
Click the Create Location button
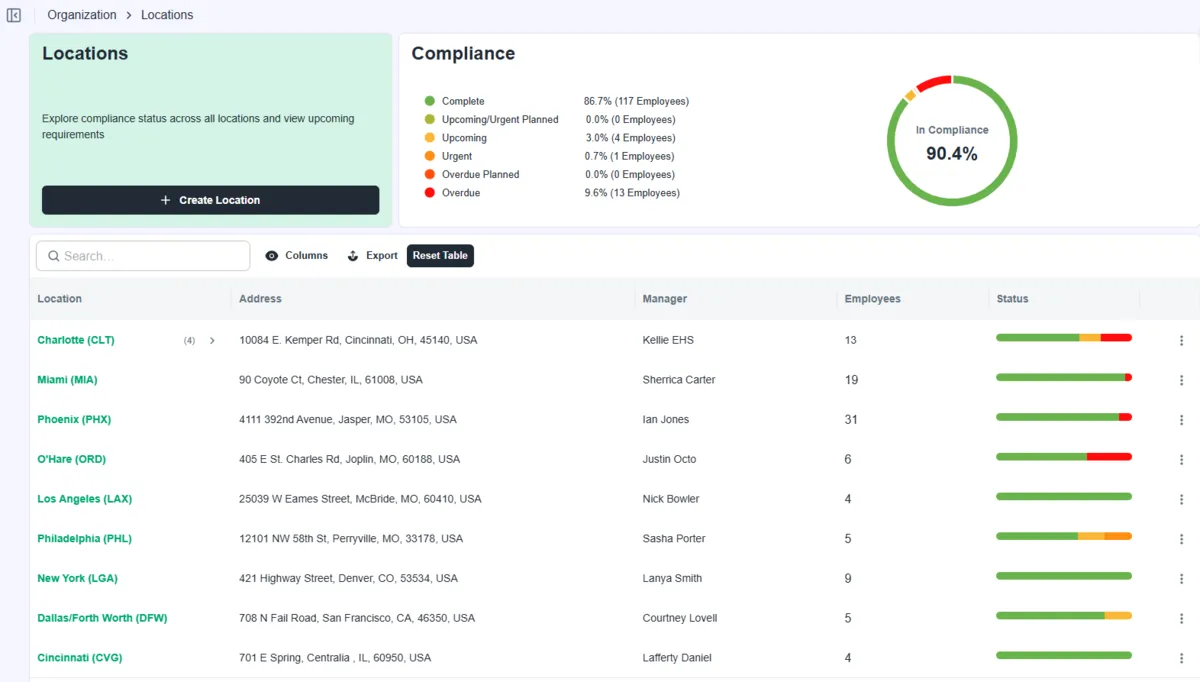click(x=210, y=200)
